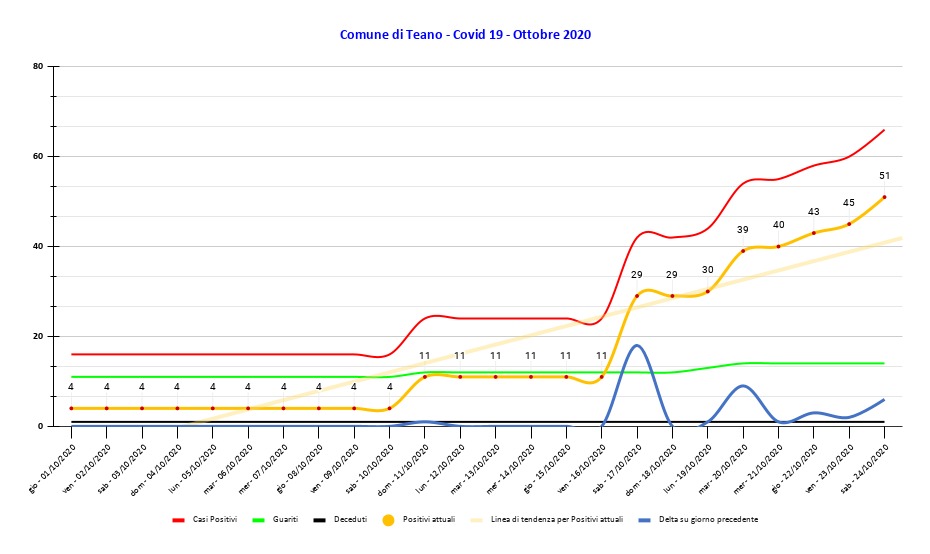Click the green Guariti legend swatch

(259, 520)
